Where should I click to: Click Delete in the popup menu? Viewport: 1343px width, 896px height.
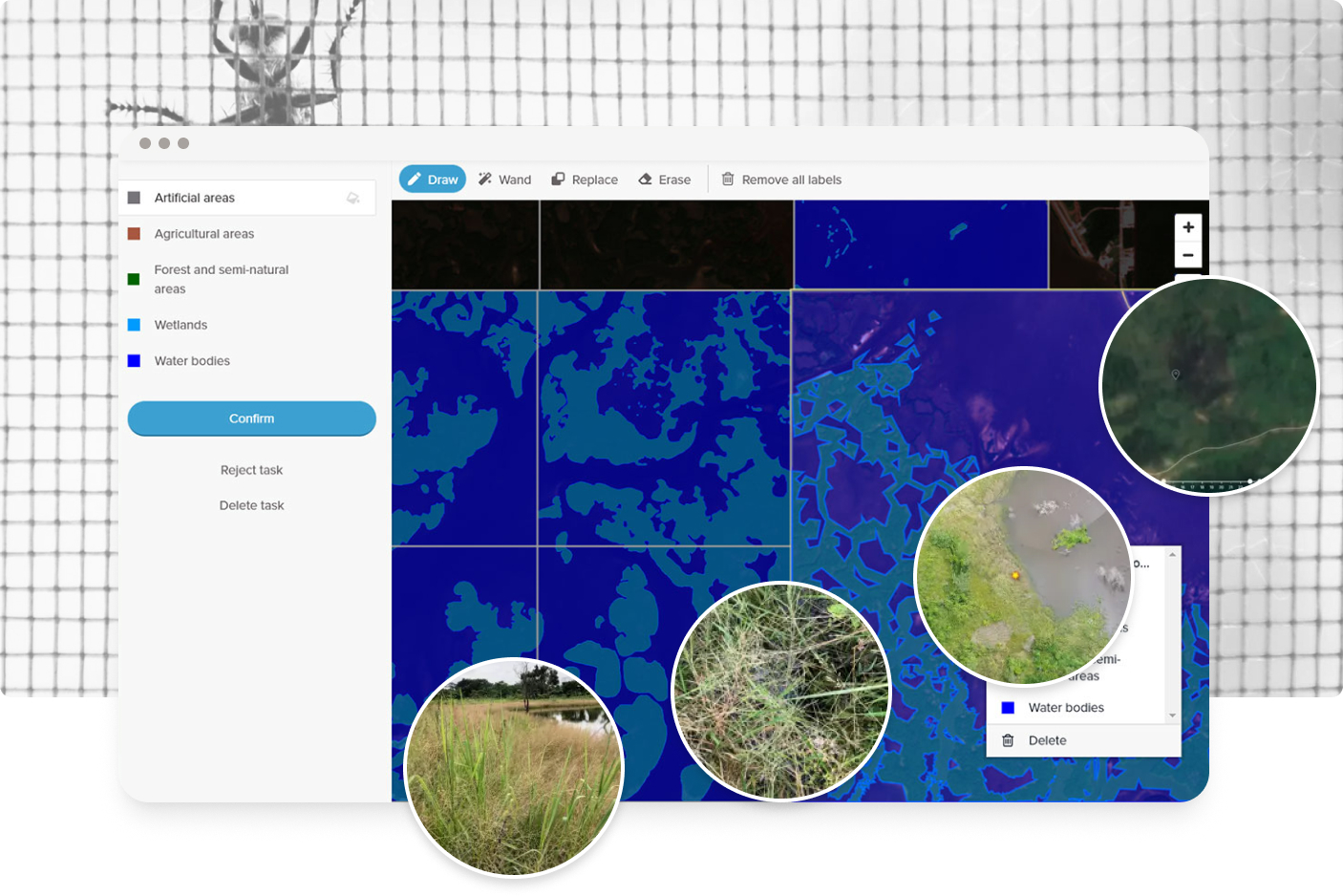coord(1047,740)
